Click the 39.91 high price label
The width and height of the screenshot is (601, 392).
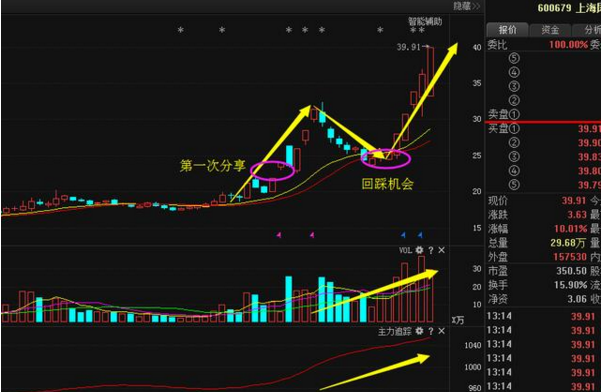pyautogui.click(x=409, y=47)
